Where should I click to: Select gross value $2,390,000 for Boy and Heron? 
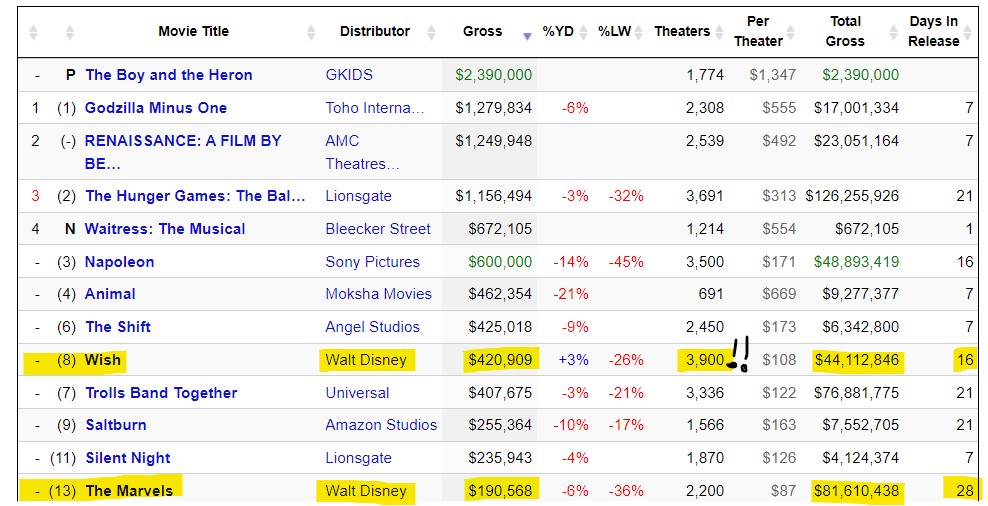tap(494, 75)
